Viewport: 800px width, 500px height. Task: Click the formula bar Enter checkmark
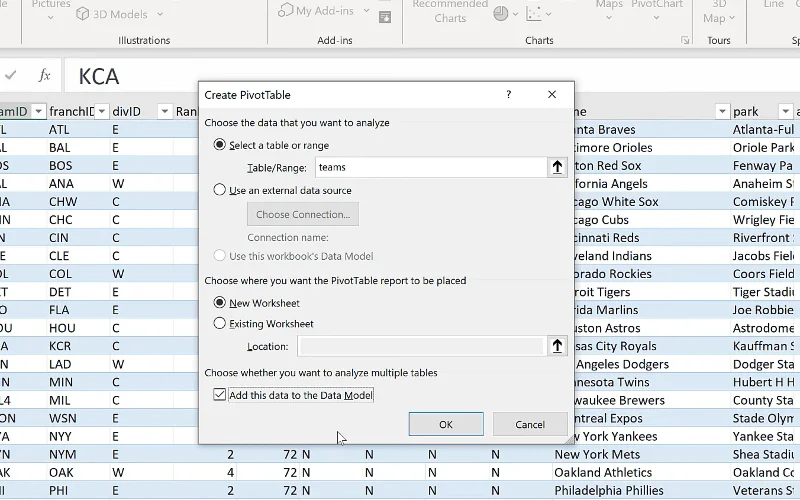tap(11, 76)
